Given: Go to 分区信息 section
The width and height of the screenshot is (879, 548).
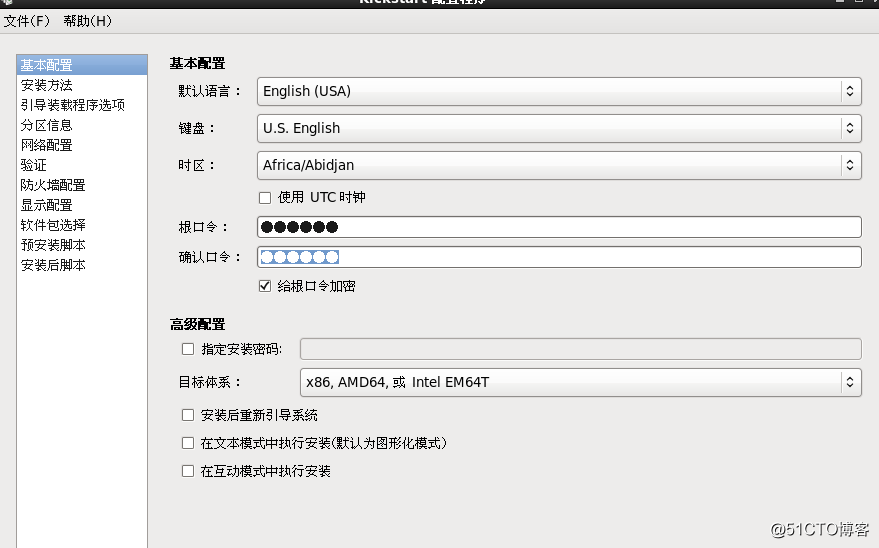Looking at the screenshot, I should [x=82, y=126].
